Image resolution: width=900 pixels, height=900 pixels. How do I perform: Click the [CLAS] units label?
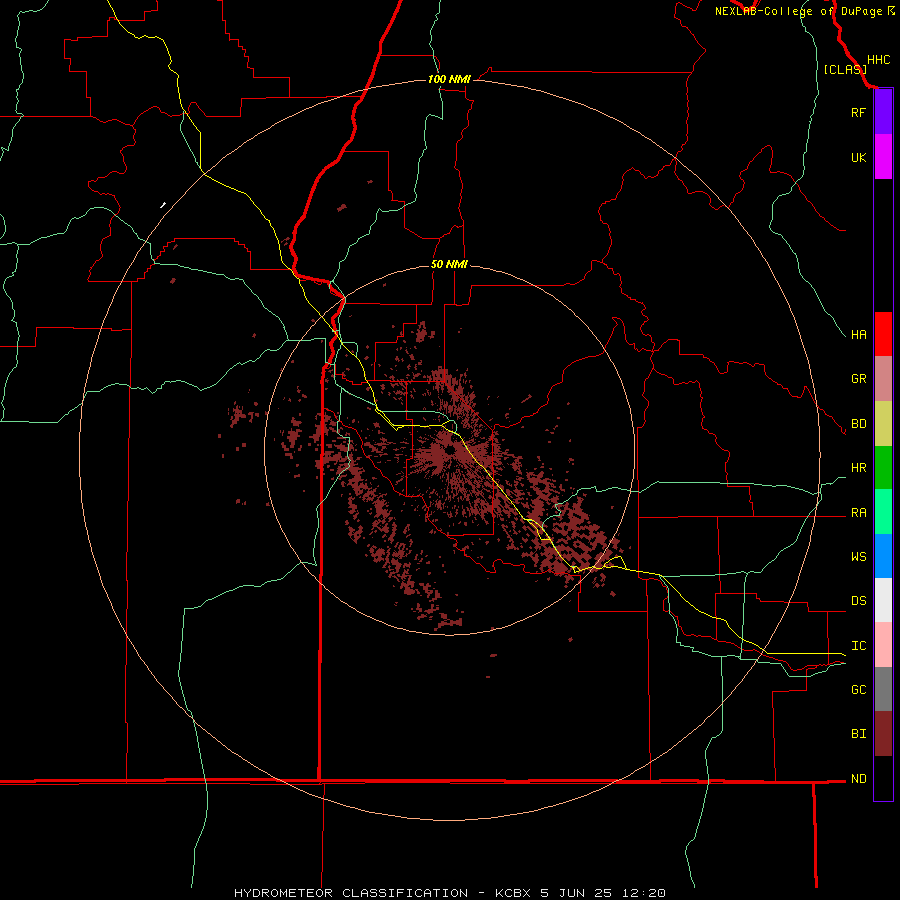click(845, 69)
